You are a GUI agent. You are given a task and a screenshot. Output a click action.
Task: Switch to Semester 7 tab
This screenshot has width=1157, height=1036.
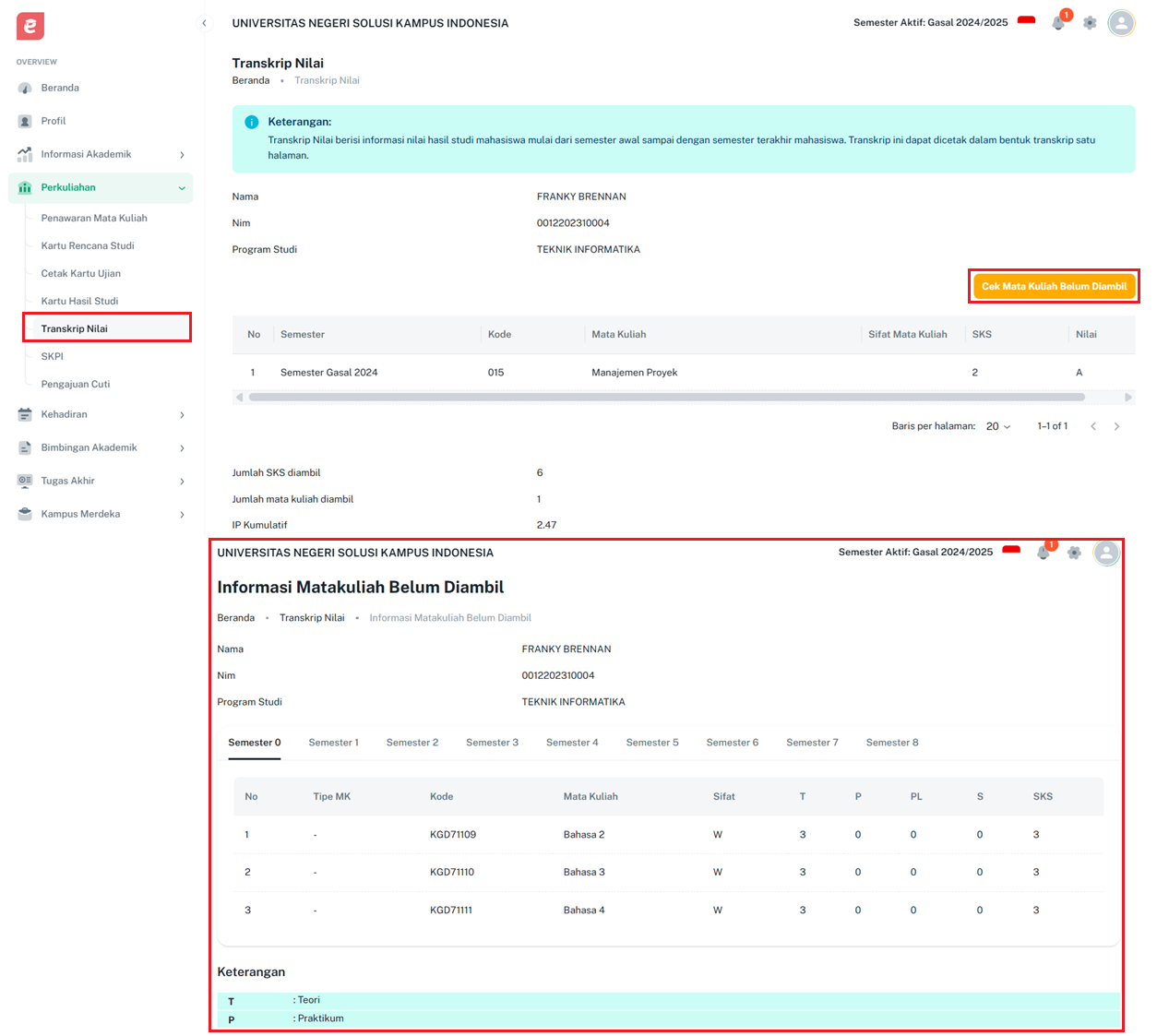point(813,743)
